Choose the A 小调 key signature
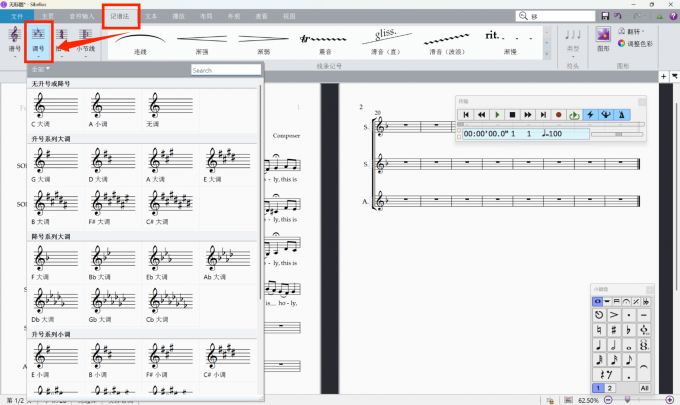680x405 pixels. [x=113, y=110]
